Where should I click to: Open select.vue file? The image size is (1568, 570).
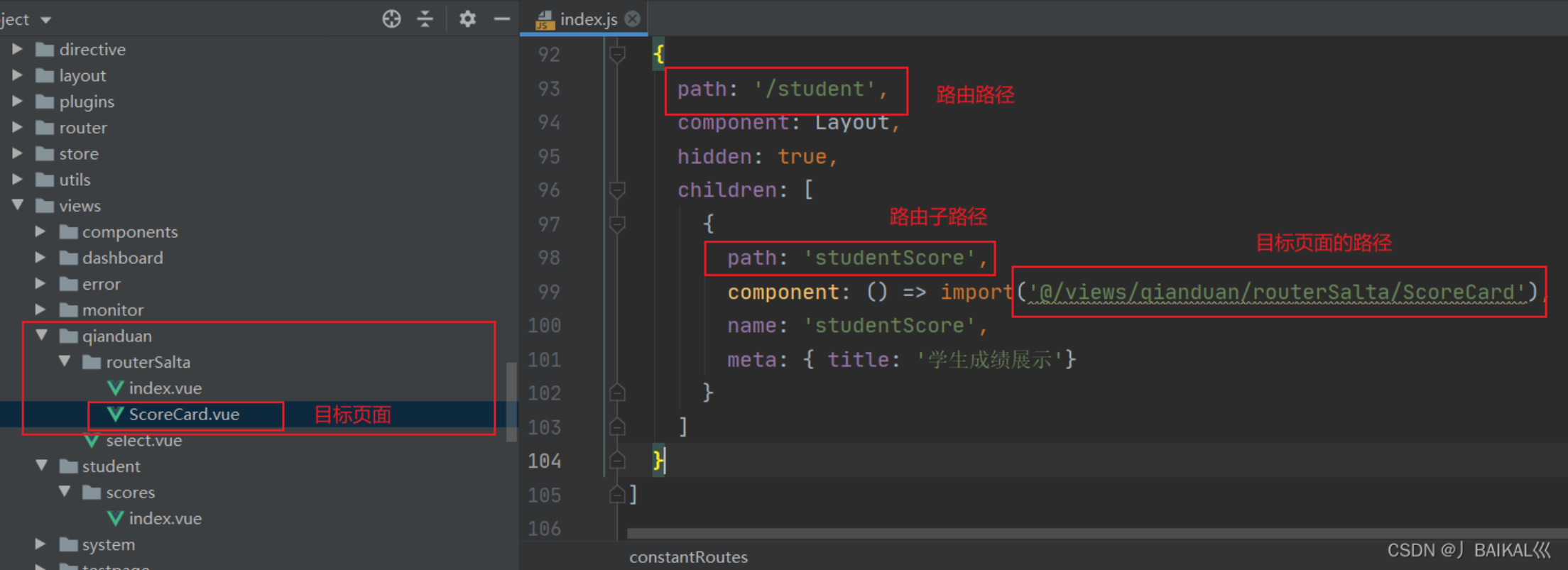pyautogui.click(x=143, y=441)
